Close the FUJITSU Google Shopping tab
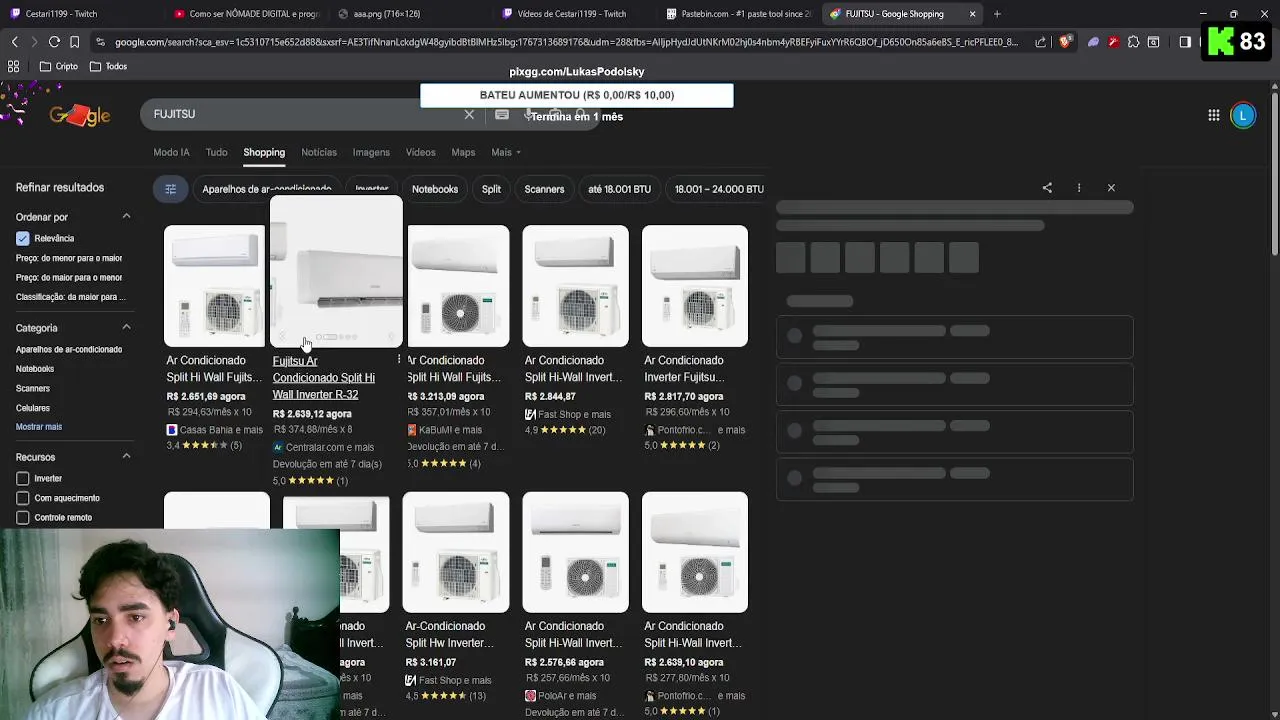This screenshot has width=1280, height=720. click(x=972, y=14)
